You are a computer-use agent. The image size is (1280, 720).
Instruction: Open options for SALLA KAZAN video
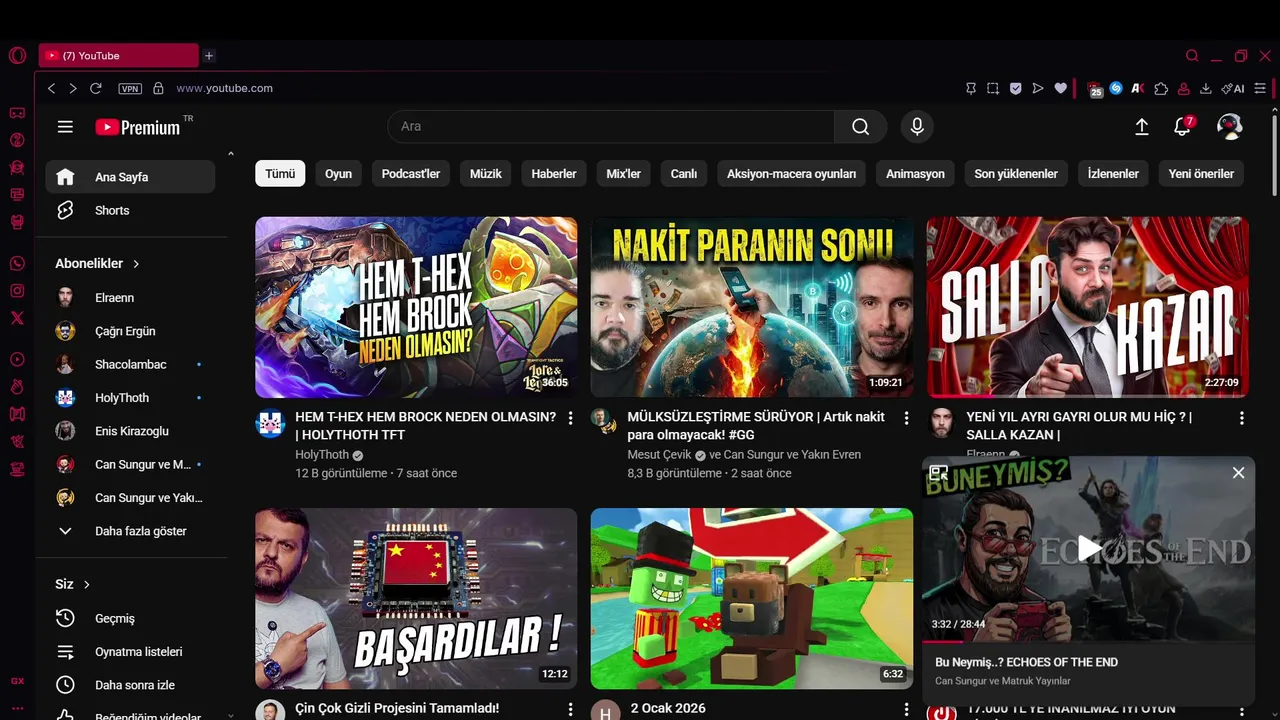click(1242, 418)
